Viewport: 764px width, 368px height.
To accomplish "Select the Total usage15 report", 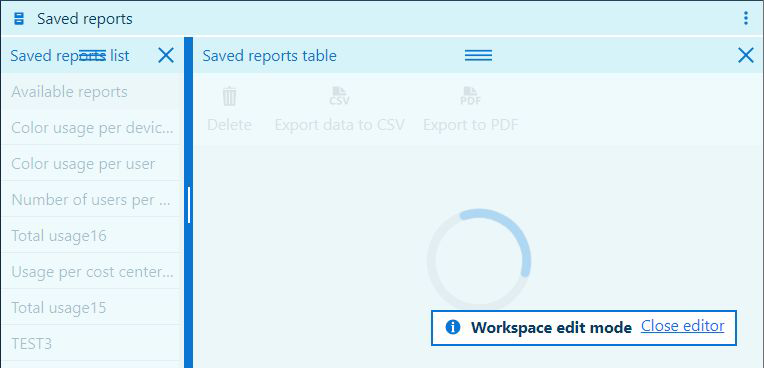I will coord(93,308).
